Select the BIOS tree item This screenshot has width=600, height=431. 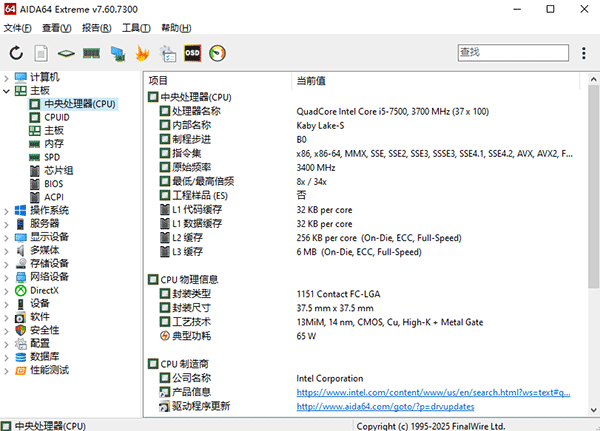coord(54,184)
